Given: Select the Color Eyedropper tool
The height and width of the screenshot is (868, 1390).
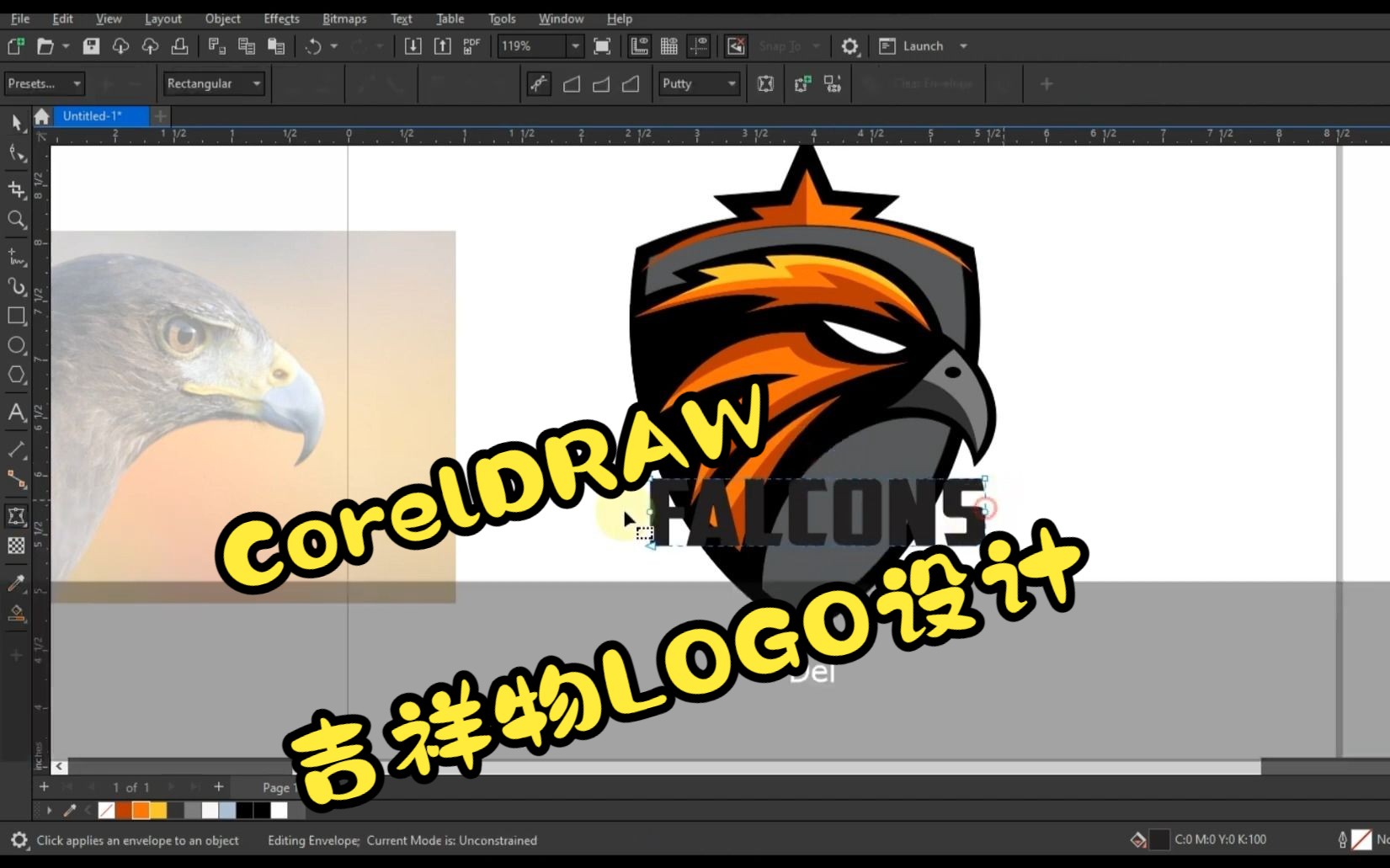Looking at the screenshot, I should [16, 583].
